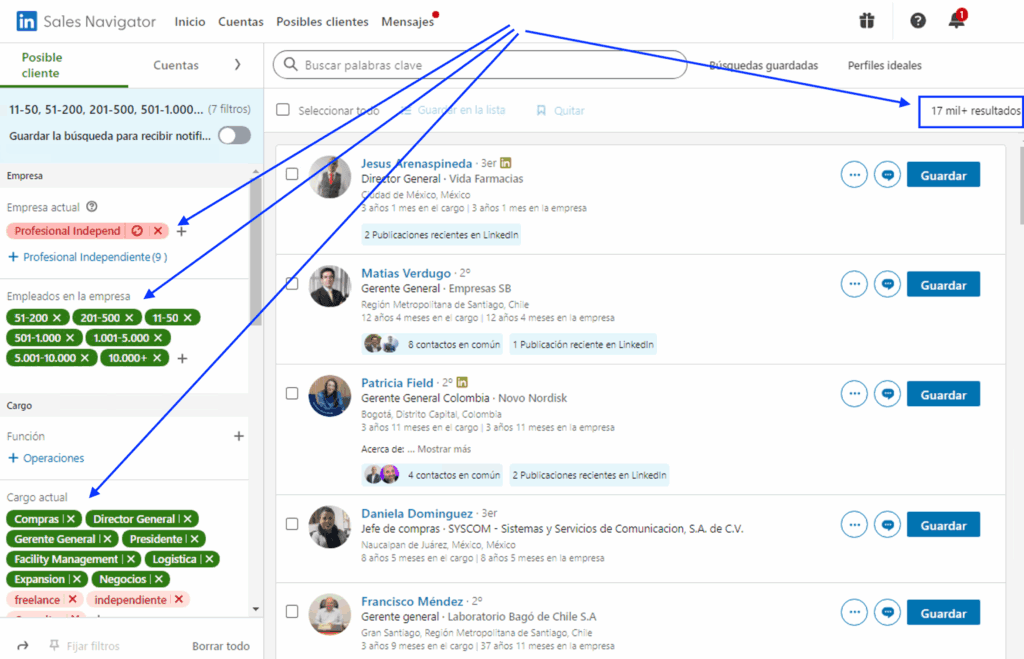
Task: Expand About section via Mostrar más
Action: pyautogui.click(x=444, y=449)
